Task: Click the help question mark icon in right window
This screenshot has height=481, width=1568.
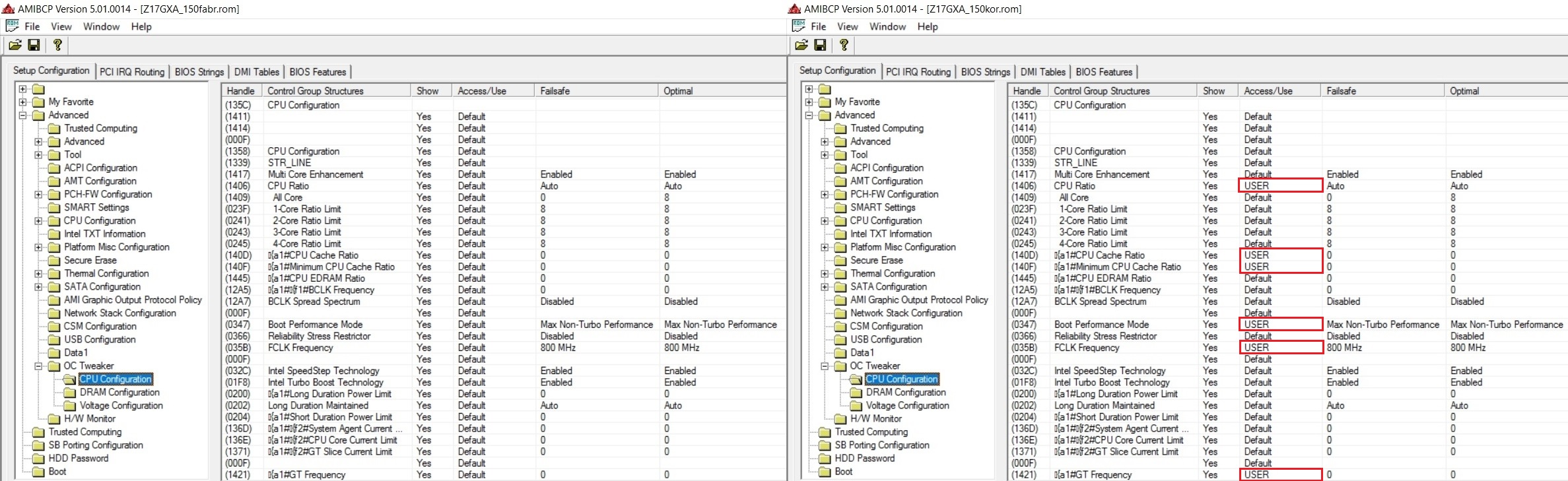Action: [x=844, y=45]
